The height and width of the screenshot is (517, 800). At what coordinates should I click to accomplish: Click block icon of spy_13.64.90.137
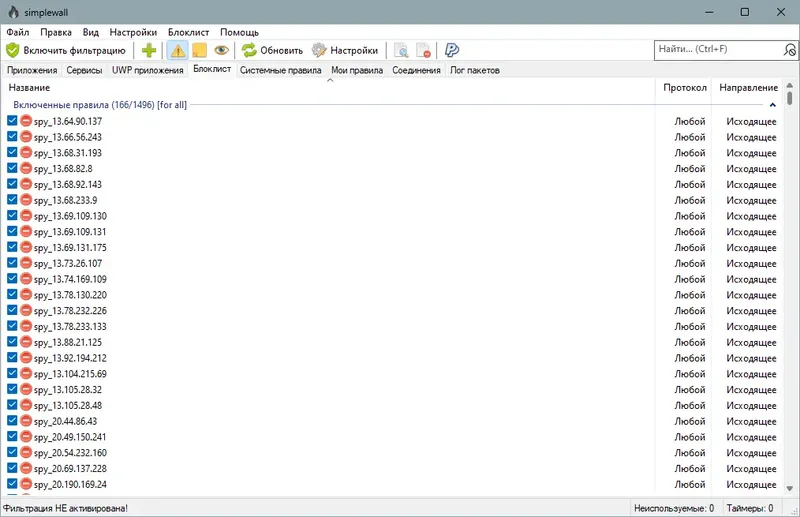26,121
